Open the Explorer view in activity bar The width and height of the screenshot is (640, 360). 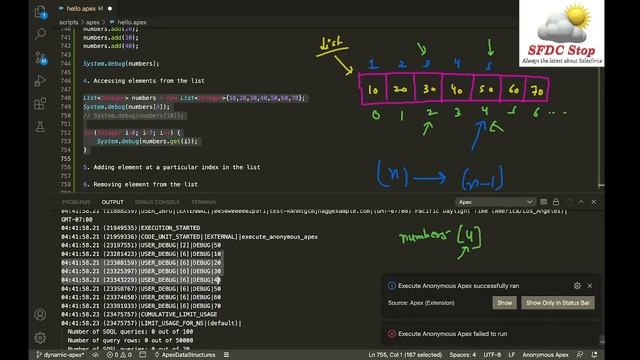pos(40,12)
